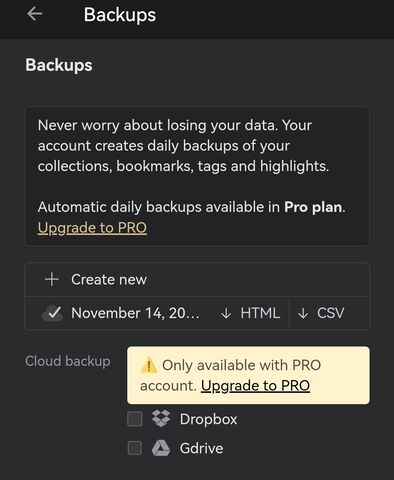Click the yellow warning triangle icon

(x=148, y=365)
